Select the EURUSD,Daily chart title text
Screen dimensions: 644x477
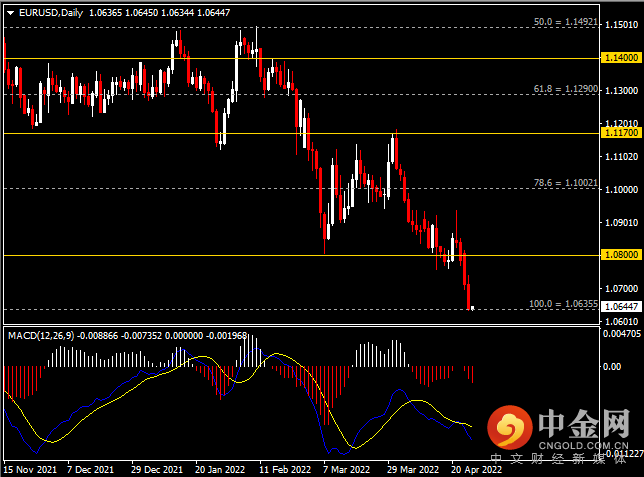click(x=51, y=13)
